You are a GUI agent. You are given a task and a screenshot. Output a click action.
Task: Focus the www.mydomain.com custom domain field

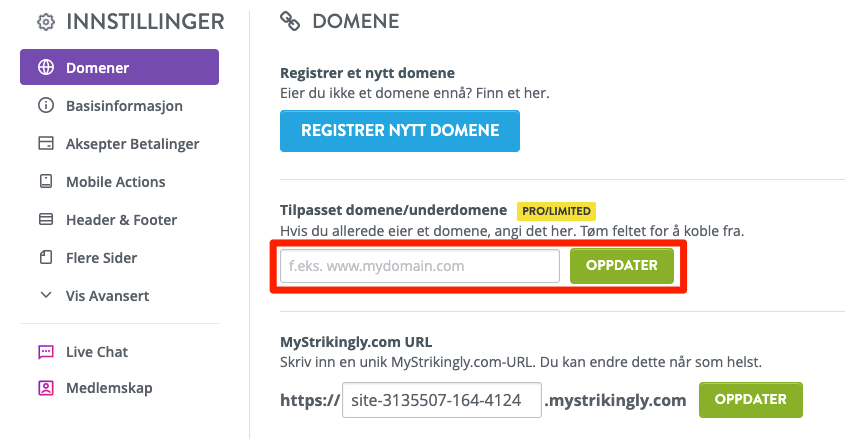point(420,266)
